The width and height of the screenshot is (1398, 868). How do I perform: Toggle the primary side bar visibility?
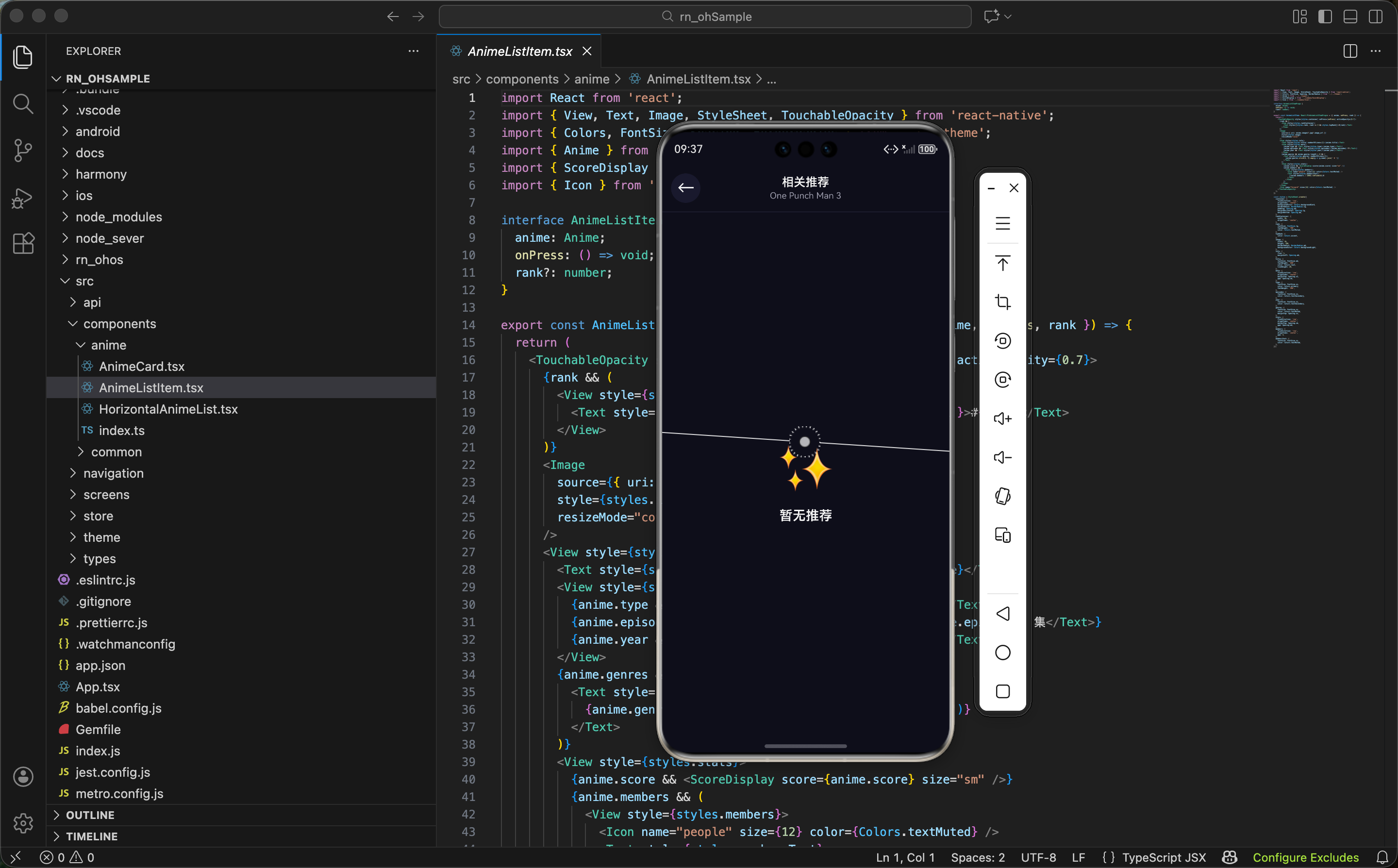coord(1325,17)
